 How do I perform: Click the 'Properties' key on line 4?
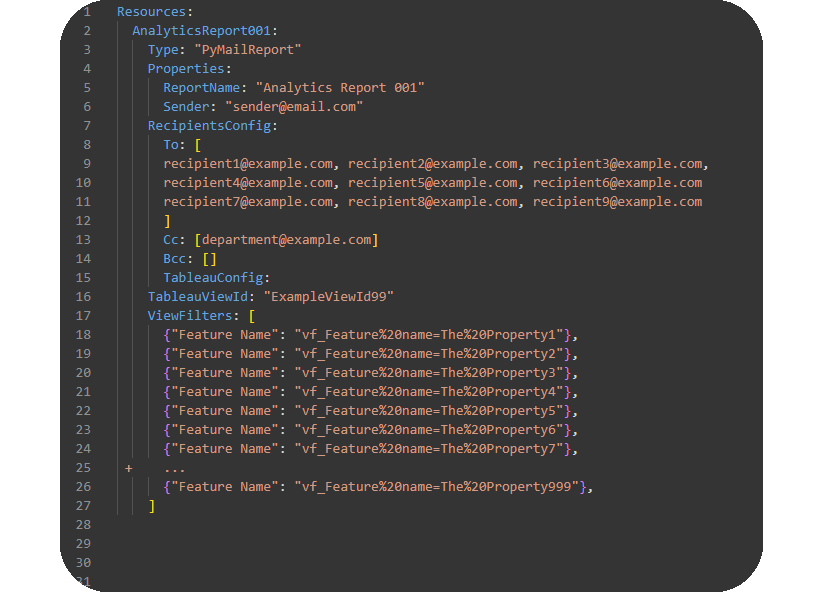pos(186,69)
